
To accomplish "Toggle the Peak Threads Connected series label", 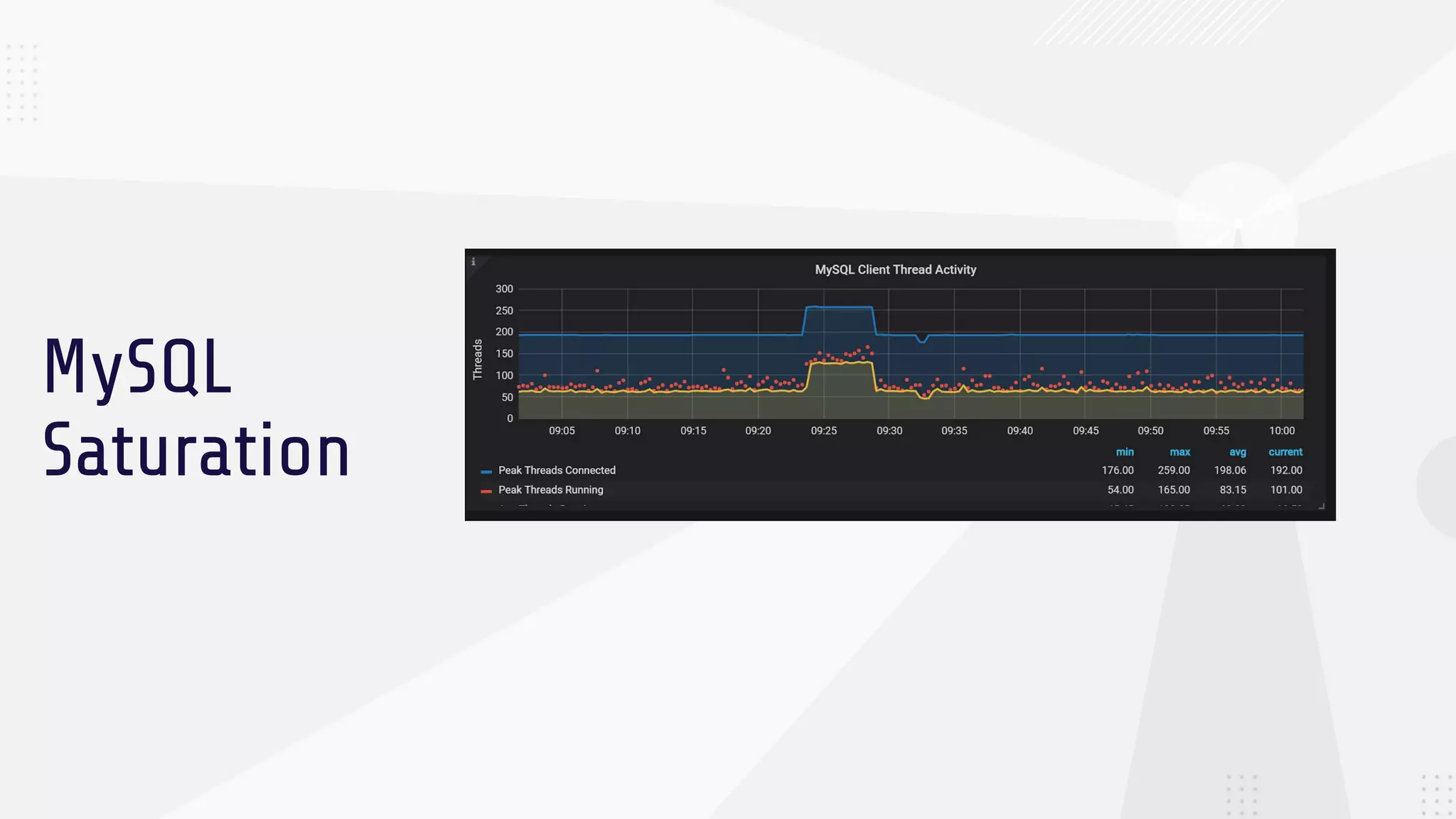I will coord(557,471).
